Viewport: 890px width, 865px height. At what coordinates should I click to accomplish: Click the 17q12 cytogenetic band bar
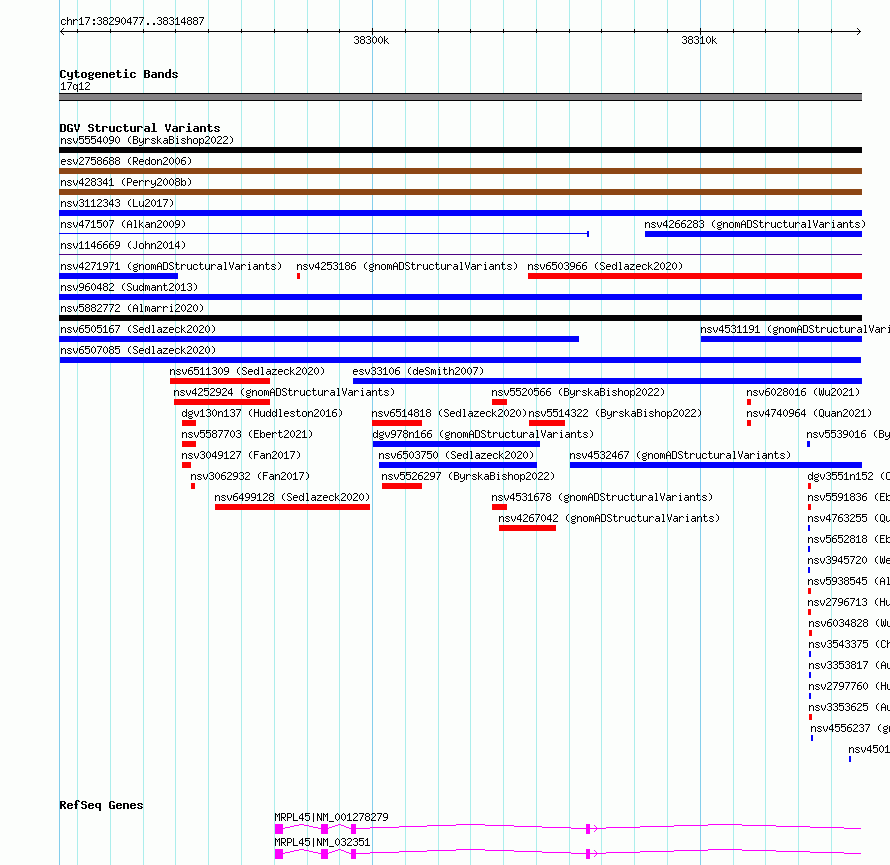point(460,97)
